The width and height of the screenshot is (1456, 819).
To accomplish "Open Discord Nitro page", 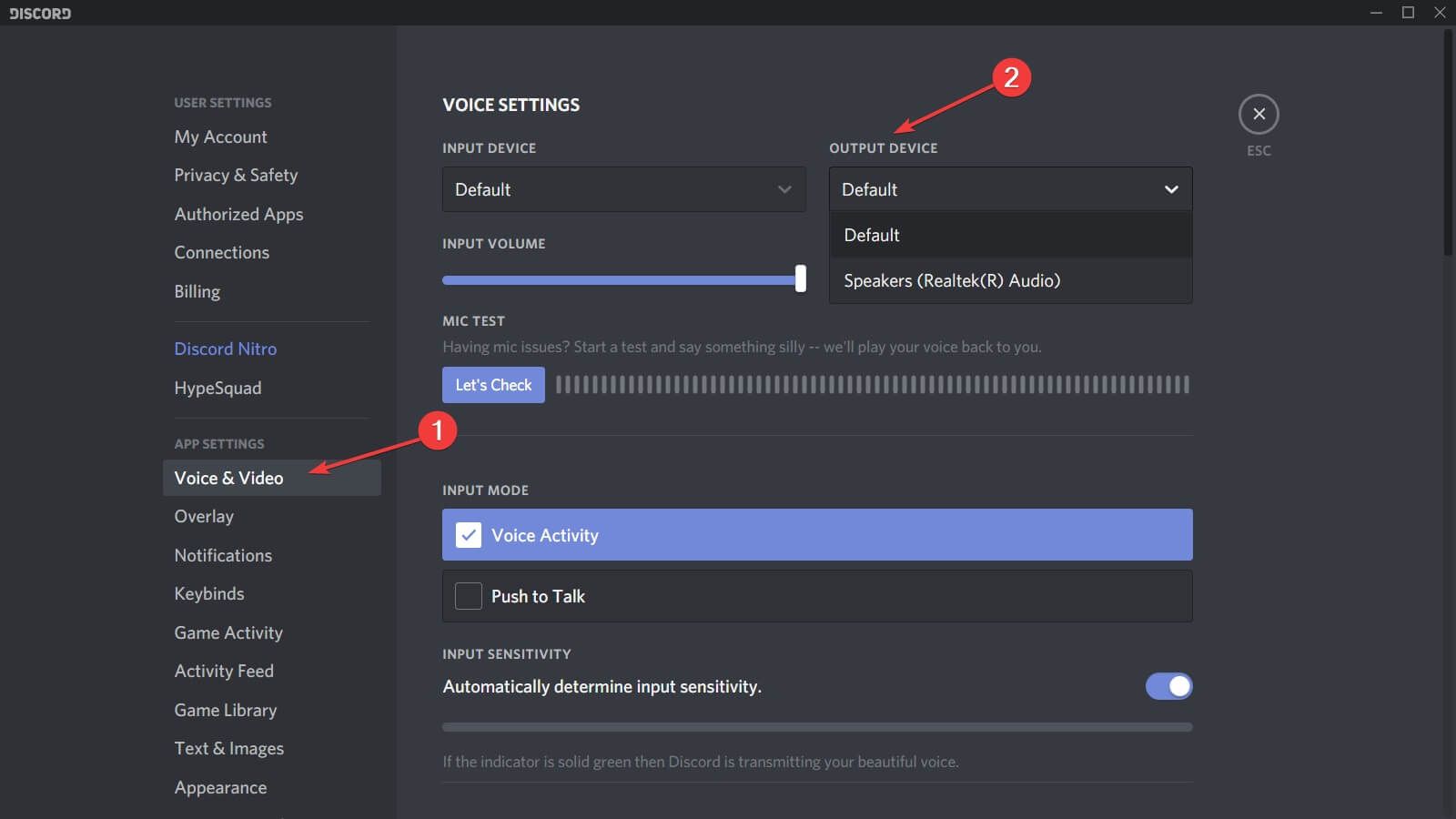I will pyautogui.click(x=225, y=349).
